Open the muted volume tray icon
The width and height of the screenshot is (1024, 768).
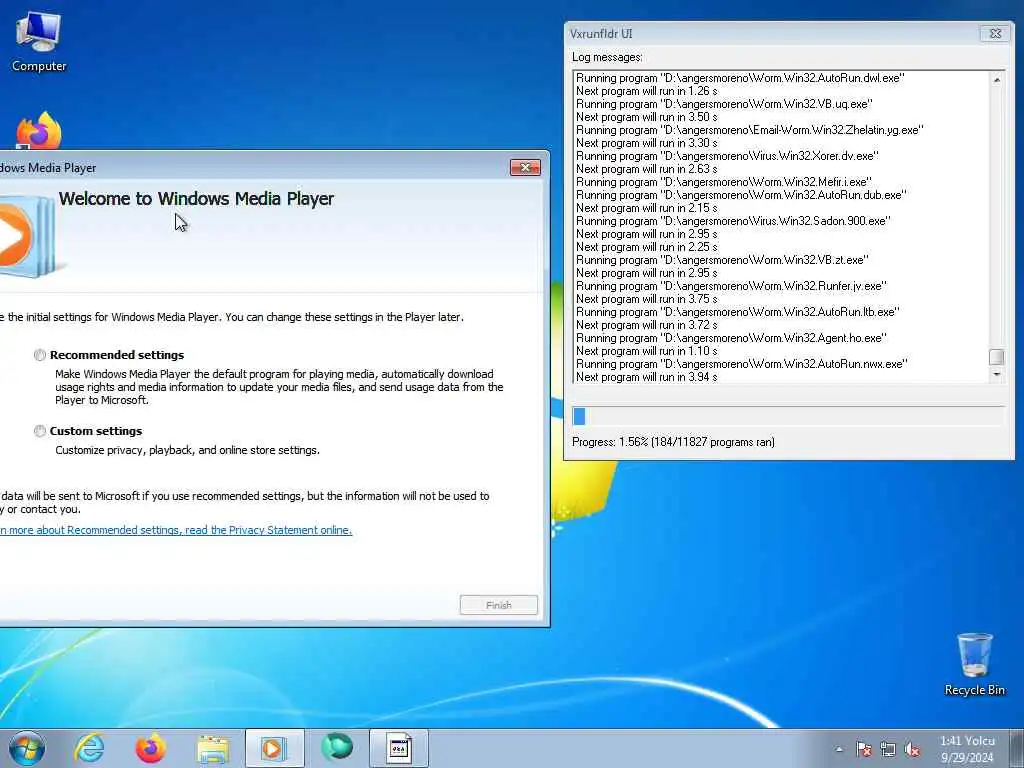click(912, 750)
